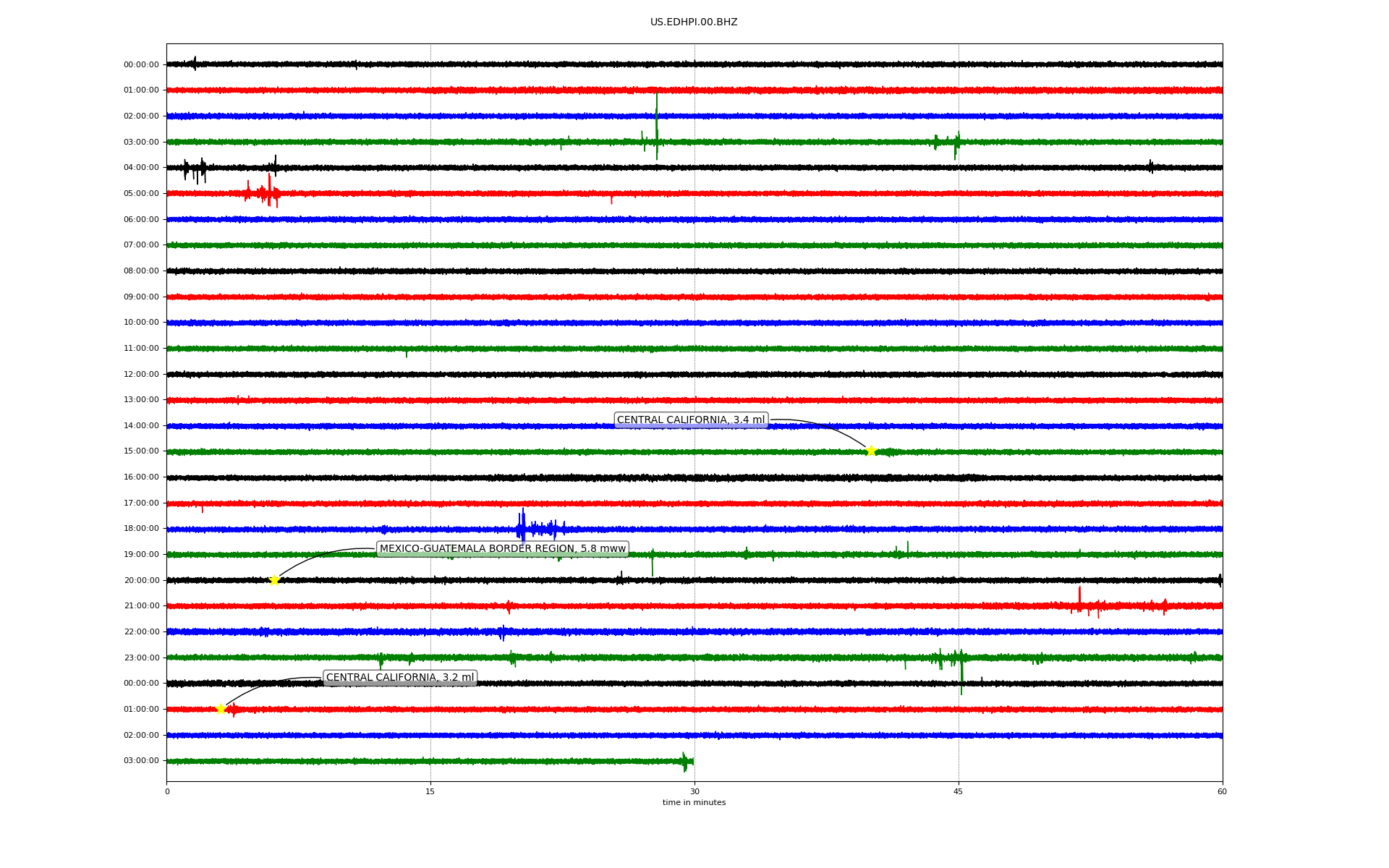The width and height of the screenshot is (1389, 868).
Task: Click the CENTRAL CALIFORNIA, 3.4 ml annotation label
Action: (690, 420)
